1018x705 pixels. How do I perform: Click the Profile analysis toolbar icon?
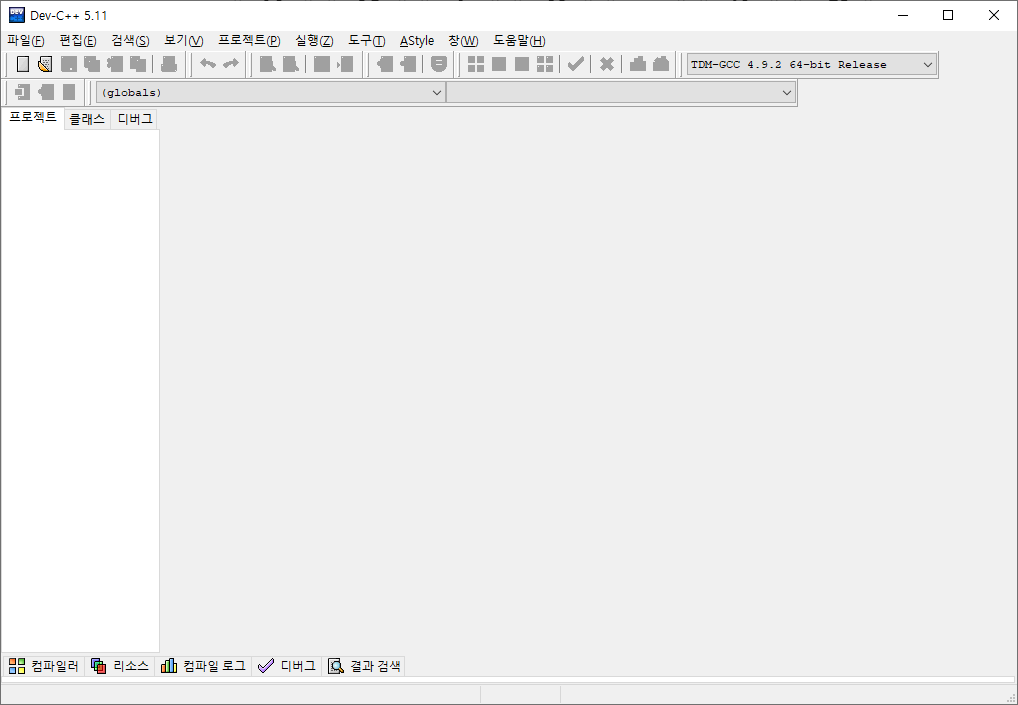(638, 64)
